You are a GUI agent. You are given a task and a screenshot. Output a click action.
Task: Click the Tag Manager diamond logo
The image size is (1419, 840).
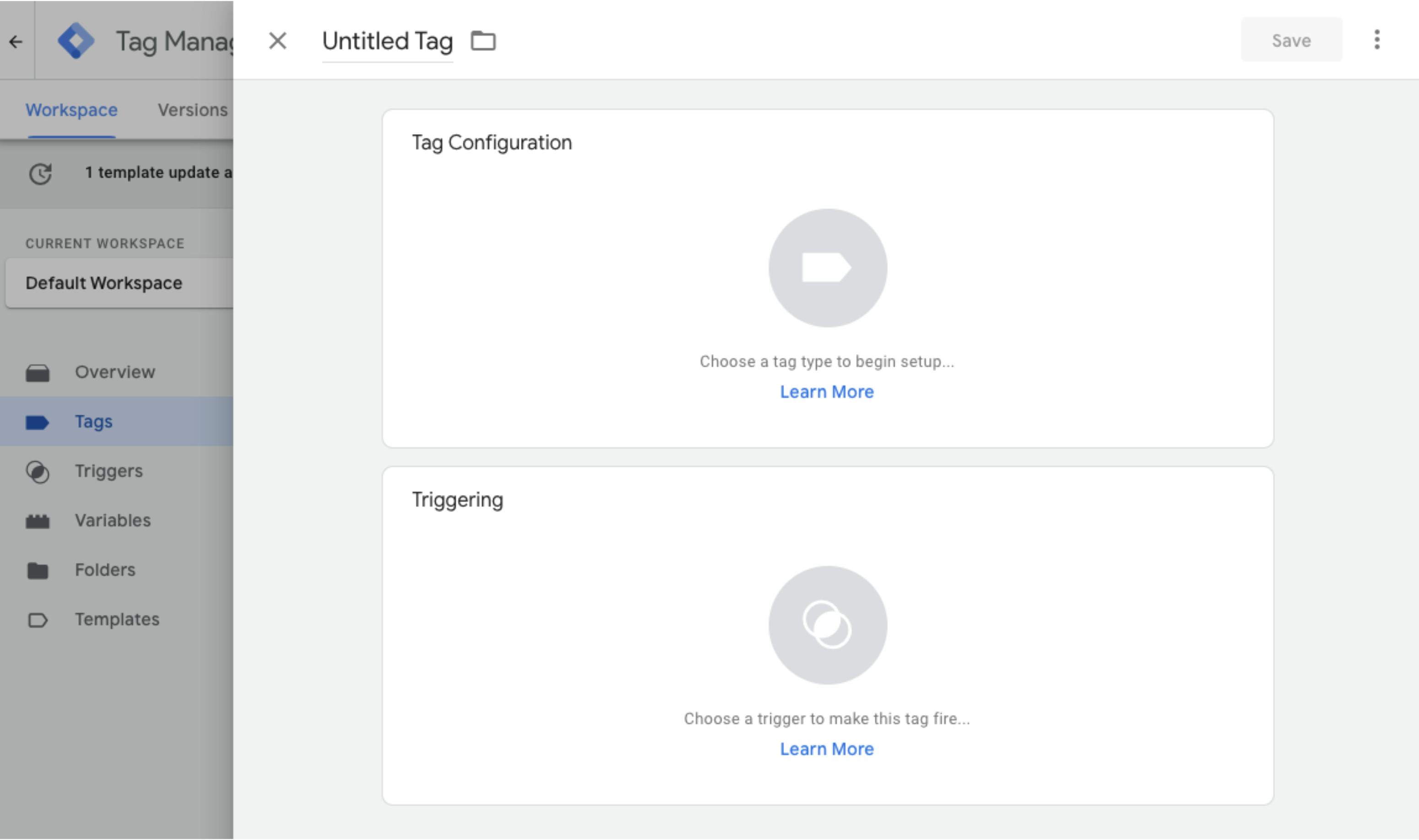[76, 41]
